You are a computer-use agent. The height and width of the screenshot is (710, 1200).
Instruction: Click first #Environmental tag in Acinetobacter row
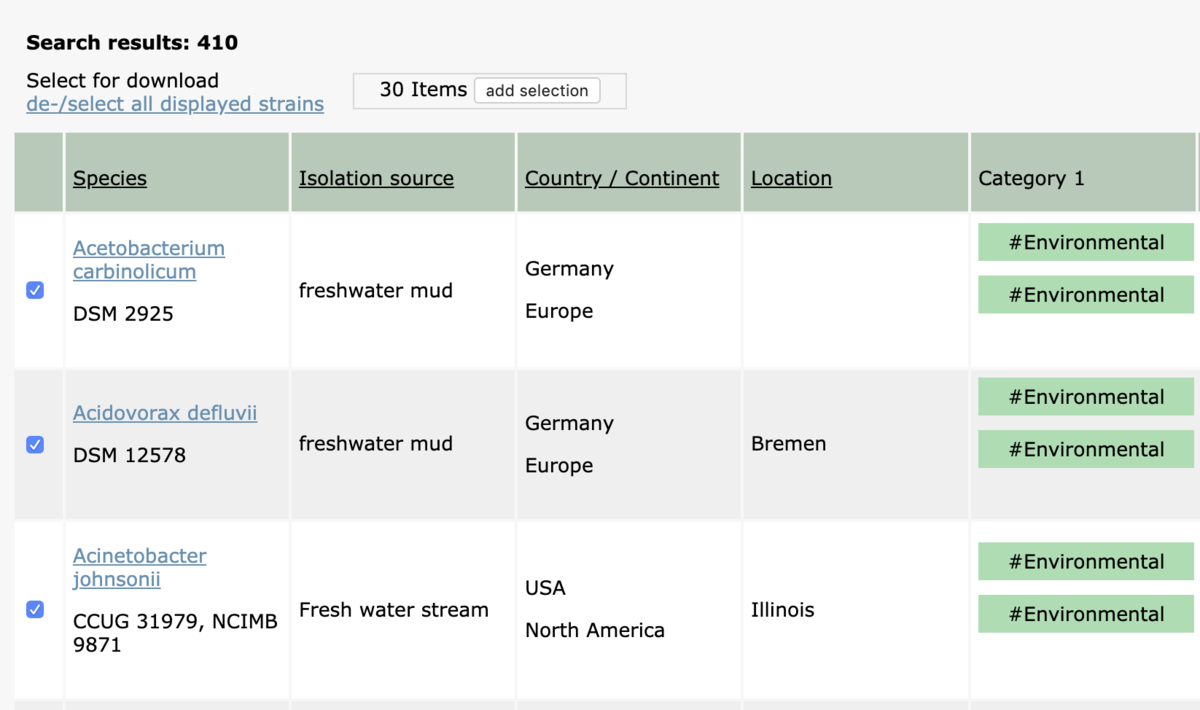pyautogui.click(x=1086, y=562)
